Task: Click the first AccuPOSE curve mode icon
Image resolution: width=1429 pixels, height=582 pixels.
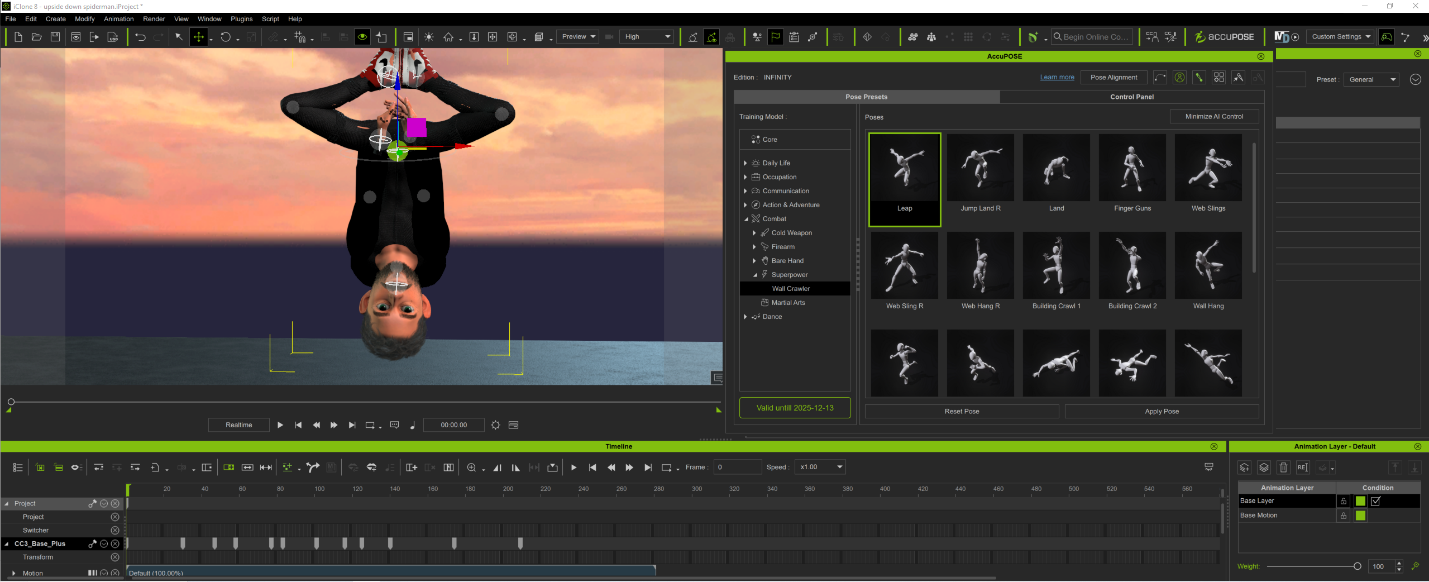Action: (1160, 77)
